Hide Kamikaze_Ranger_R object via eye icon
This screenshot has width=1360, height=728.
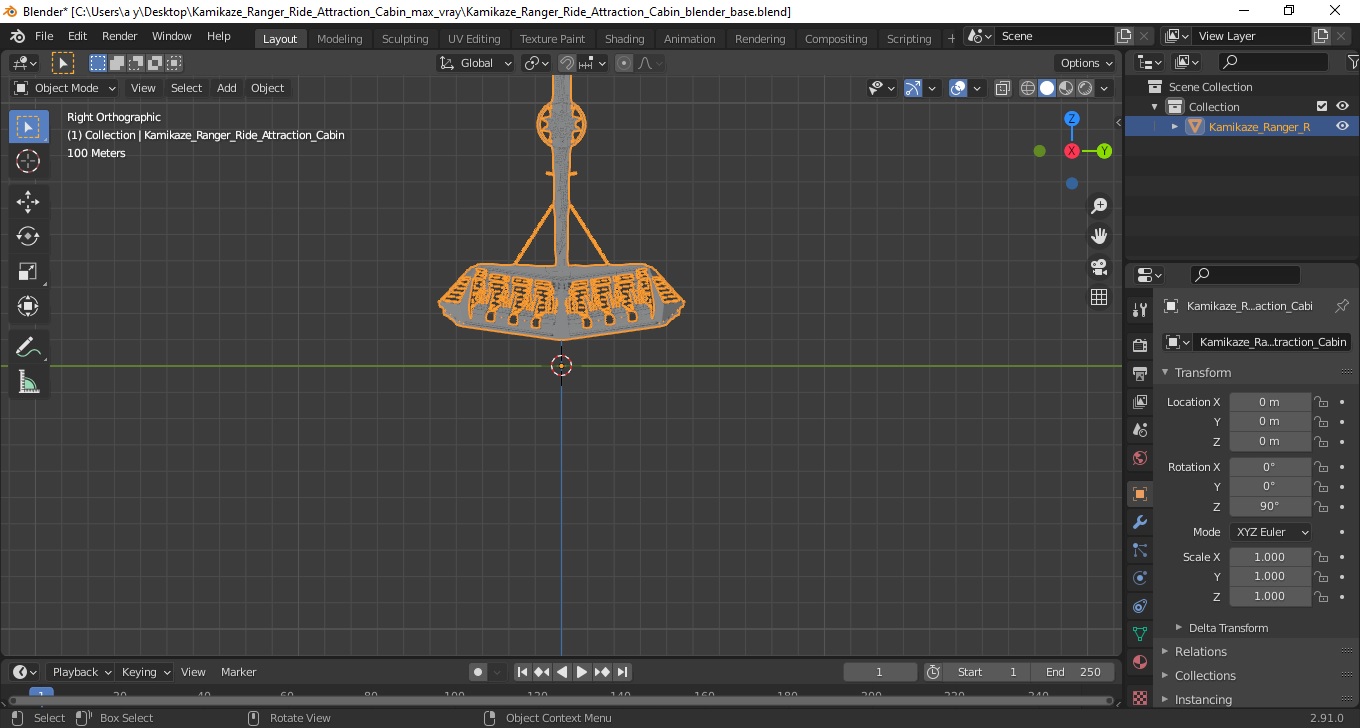[1342, 126]
